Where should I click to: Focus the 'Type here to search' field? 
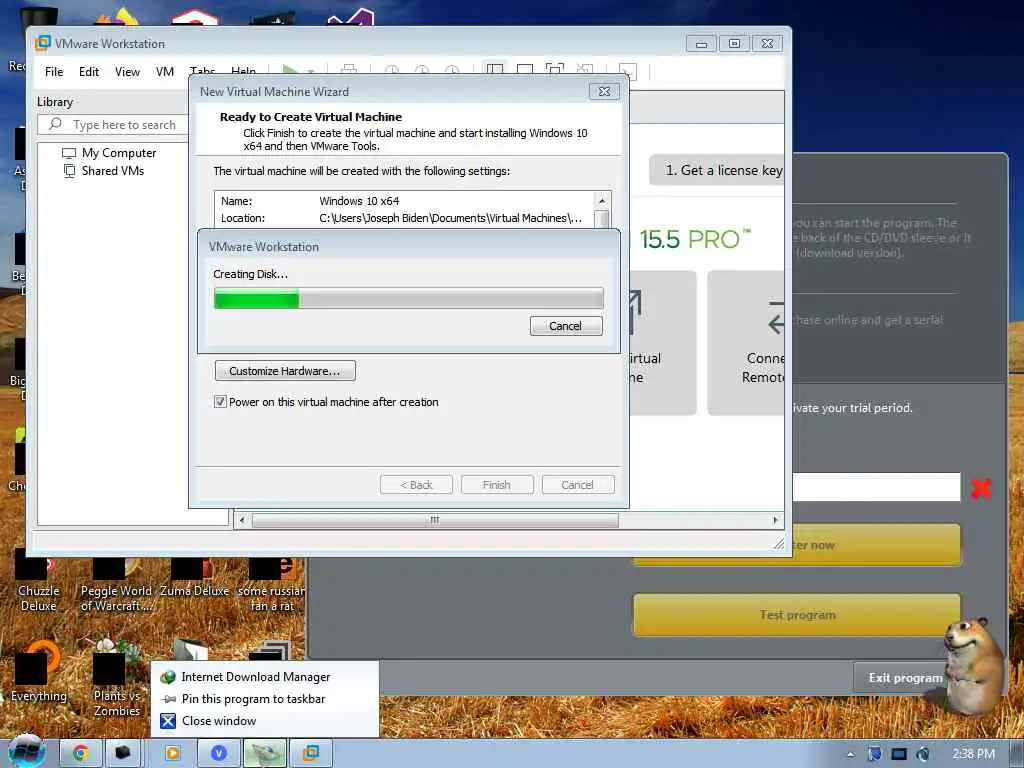(x=113, y=124)
